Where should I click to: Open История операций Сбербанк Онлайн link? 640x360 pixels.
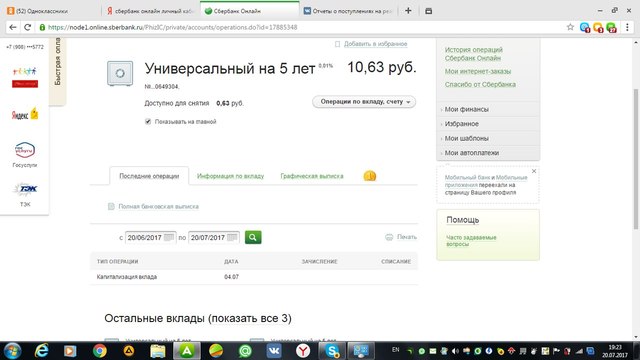click(x=473, y=54)
